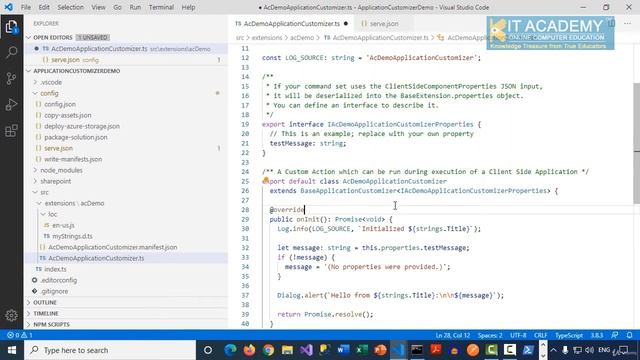640x360 pixels.
Task: Open the editor More Actions ellipsis
Action: point(627,24)
